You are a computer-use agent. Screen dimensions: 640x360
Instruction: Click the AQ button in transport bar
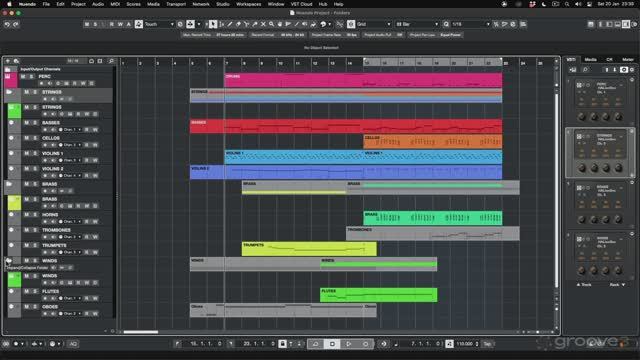[x=73, y=344]
